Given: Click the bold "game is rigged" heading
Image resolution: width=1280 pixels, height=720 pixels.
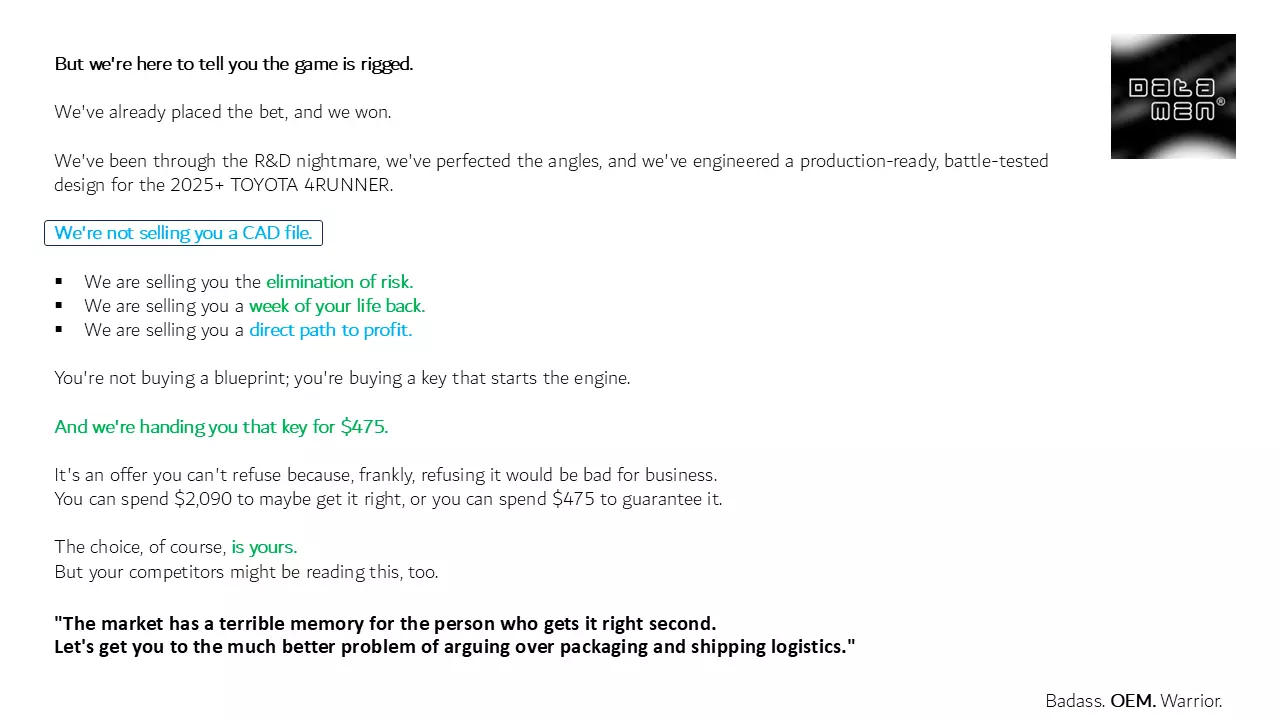Looking at the screenshot, I should coord(233,64).
